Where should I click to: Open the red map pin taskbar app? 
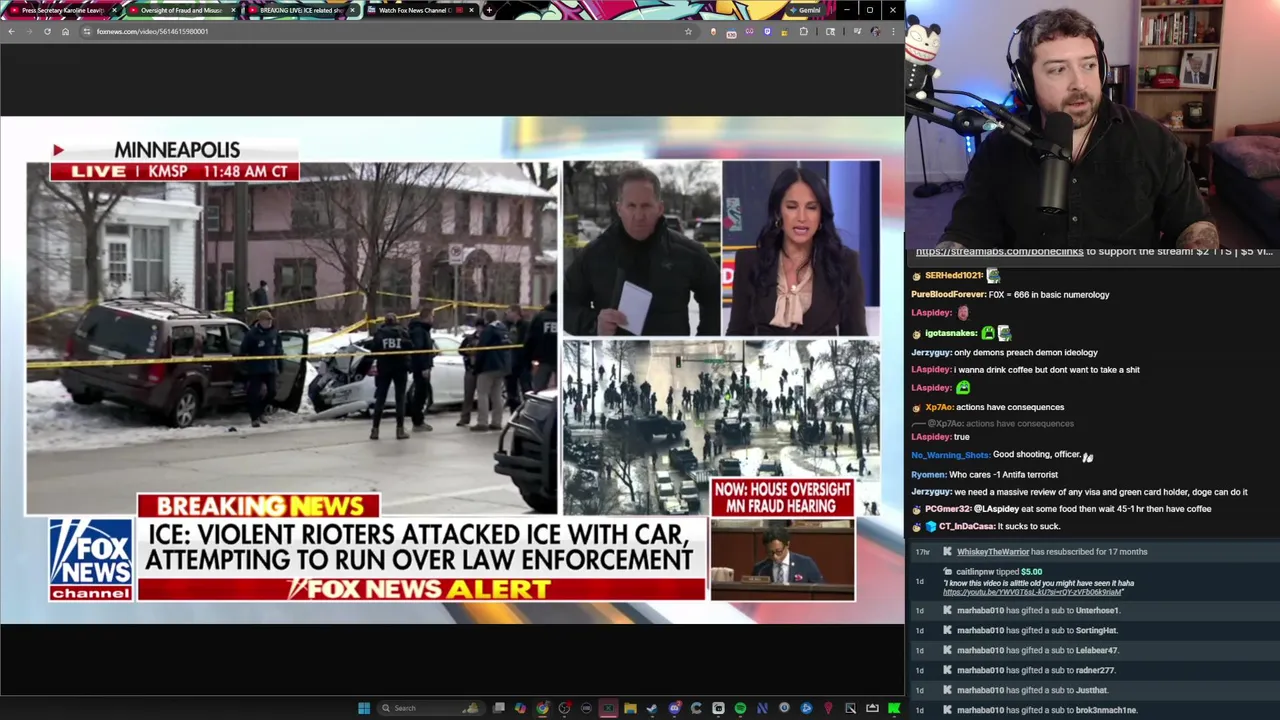pyautogui.click(x=828, y=708)
